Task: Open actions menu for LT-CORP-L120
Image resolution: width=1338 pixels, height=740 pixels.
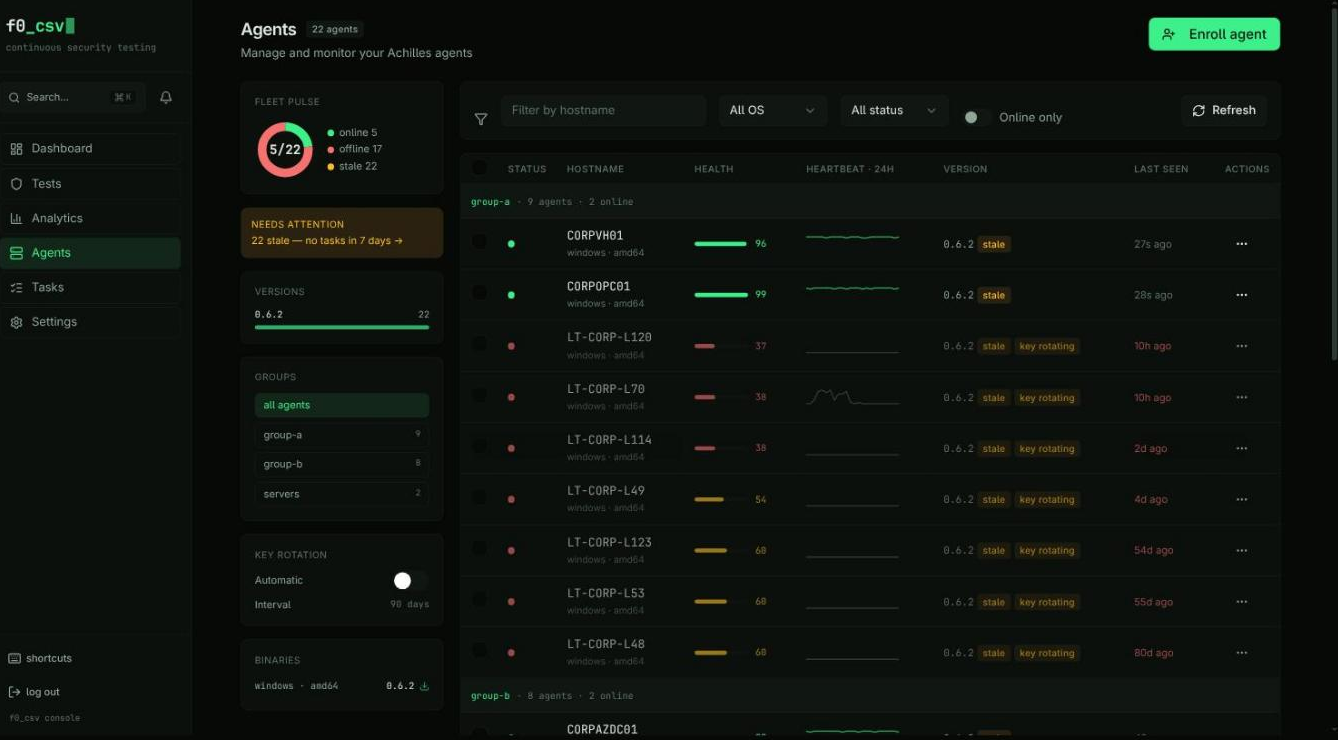Action: tap(1242, 346)
